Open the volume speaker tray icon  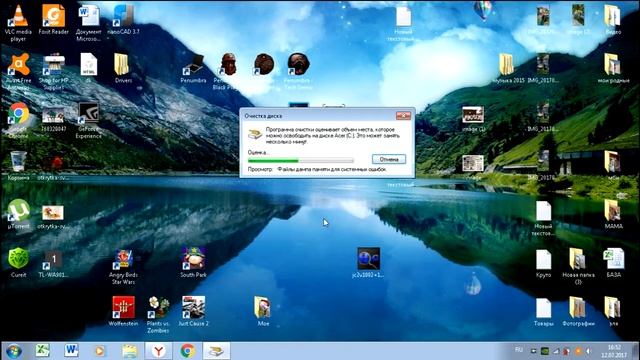(x=589, y=351)
